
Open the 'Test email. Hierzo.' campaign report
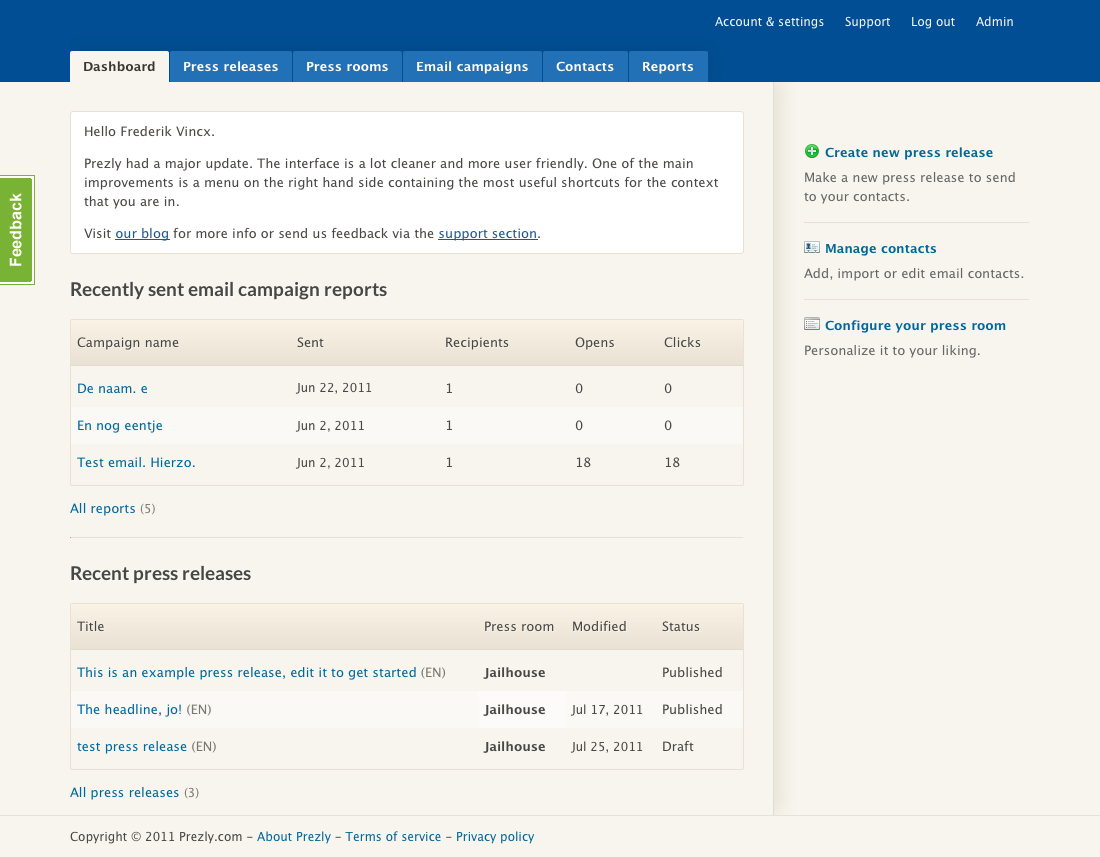(x=136, y=463)
